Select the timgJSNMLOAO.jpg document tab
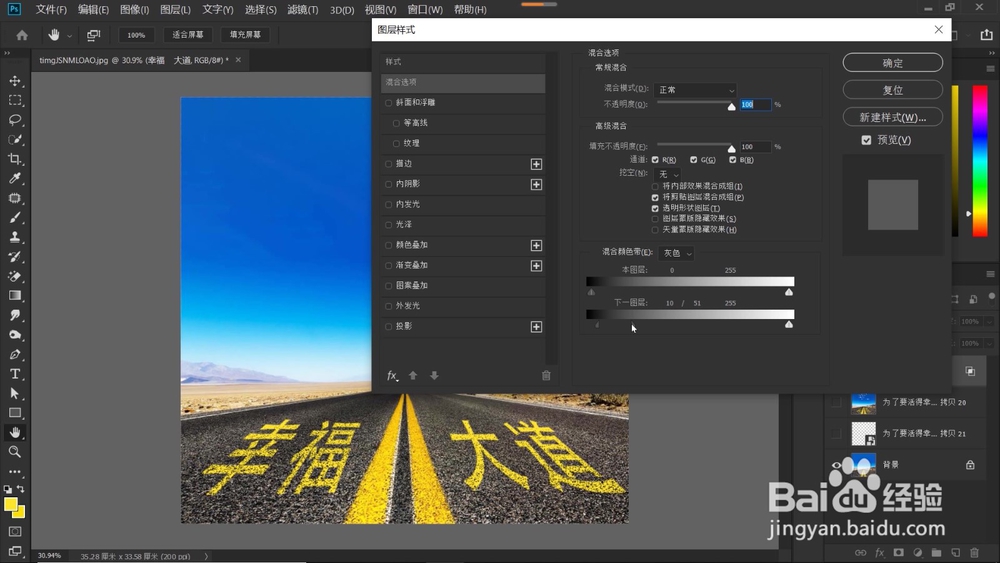The height and width of the screenshot is (563, 1000). pyautogui.click(x=134, y=60)
